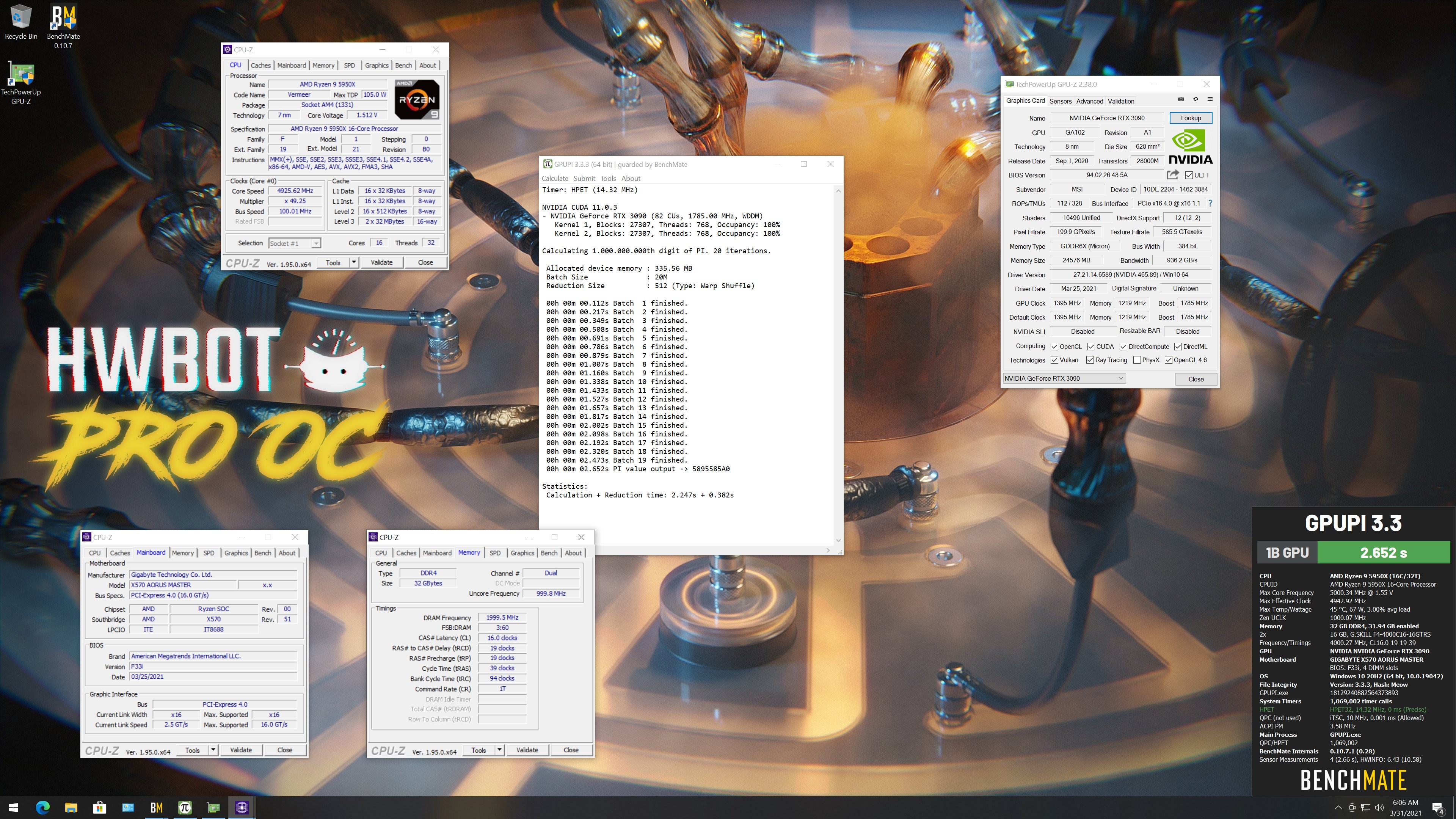Click the DRAM Frequency value 1999.5 MHz

pyautogui.click(x=502, y=617)
